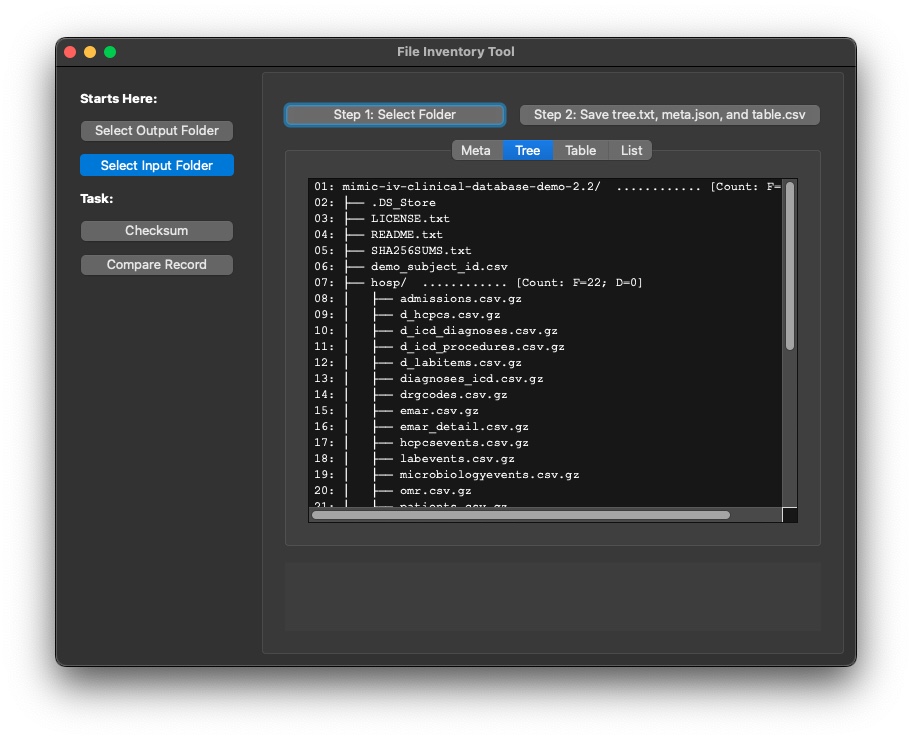The width and height of the screenshot is (912, 740).
Task: Select drgcodes.csv.gz entry
Action: 454,394
